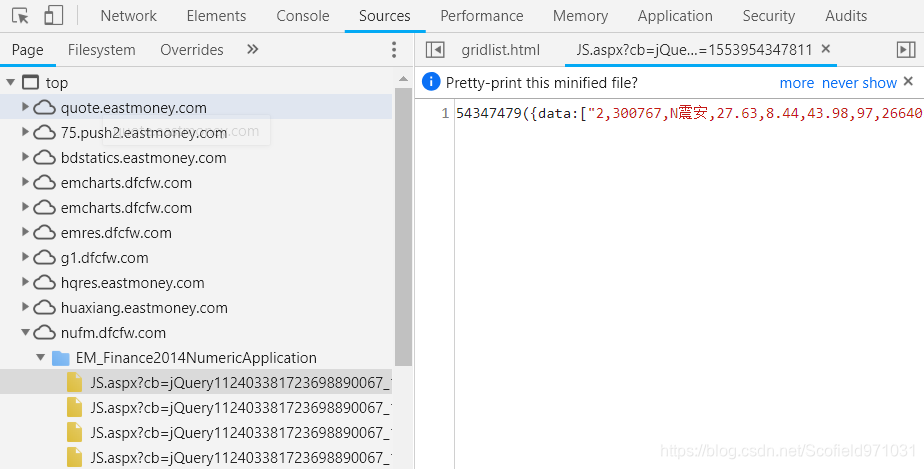Open the Security tab

click(768, 16)
